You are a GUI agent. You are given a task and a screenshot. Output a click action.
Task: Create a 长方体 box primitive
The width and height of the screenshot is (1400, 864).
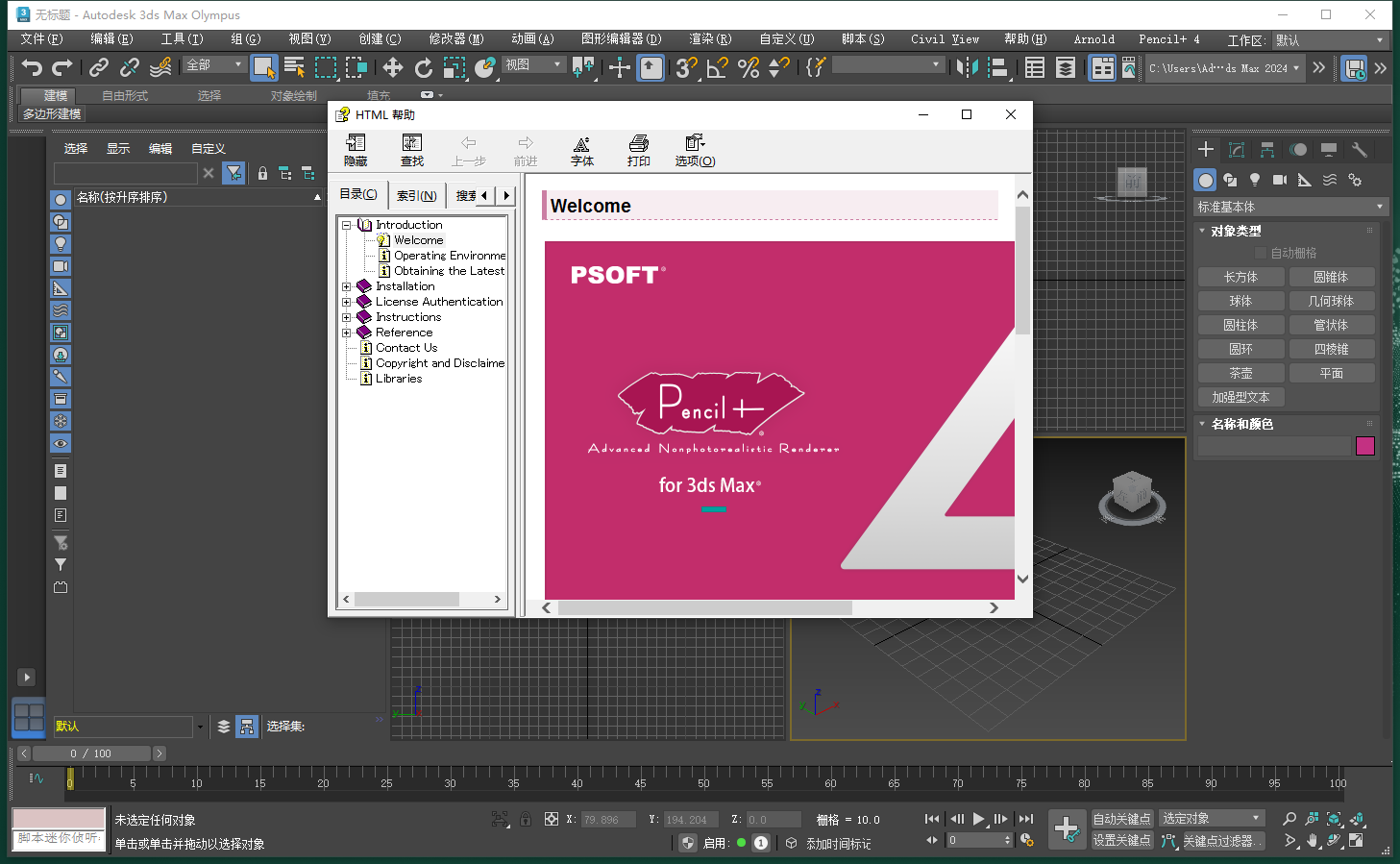pyautogui.click(x=1240, y=277)
